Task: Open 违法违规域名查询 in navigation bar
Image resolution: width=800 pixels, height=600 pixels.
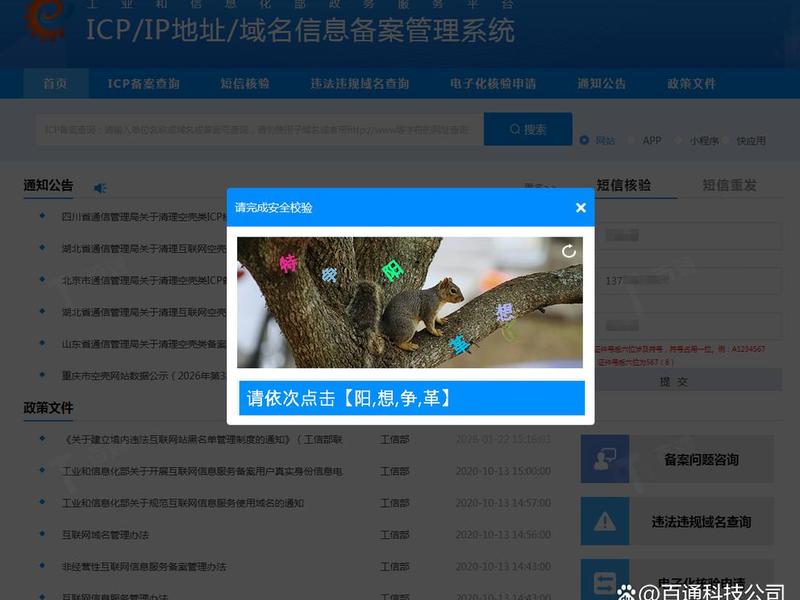Action: coord(360,84)
